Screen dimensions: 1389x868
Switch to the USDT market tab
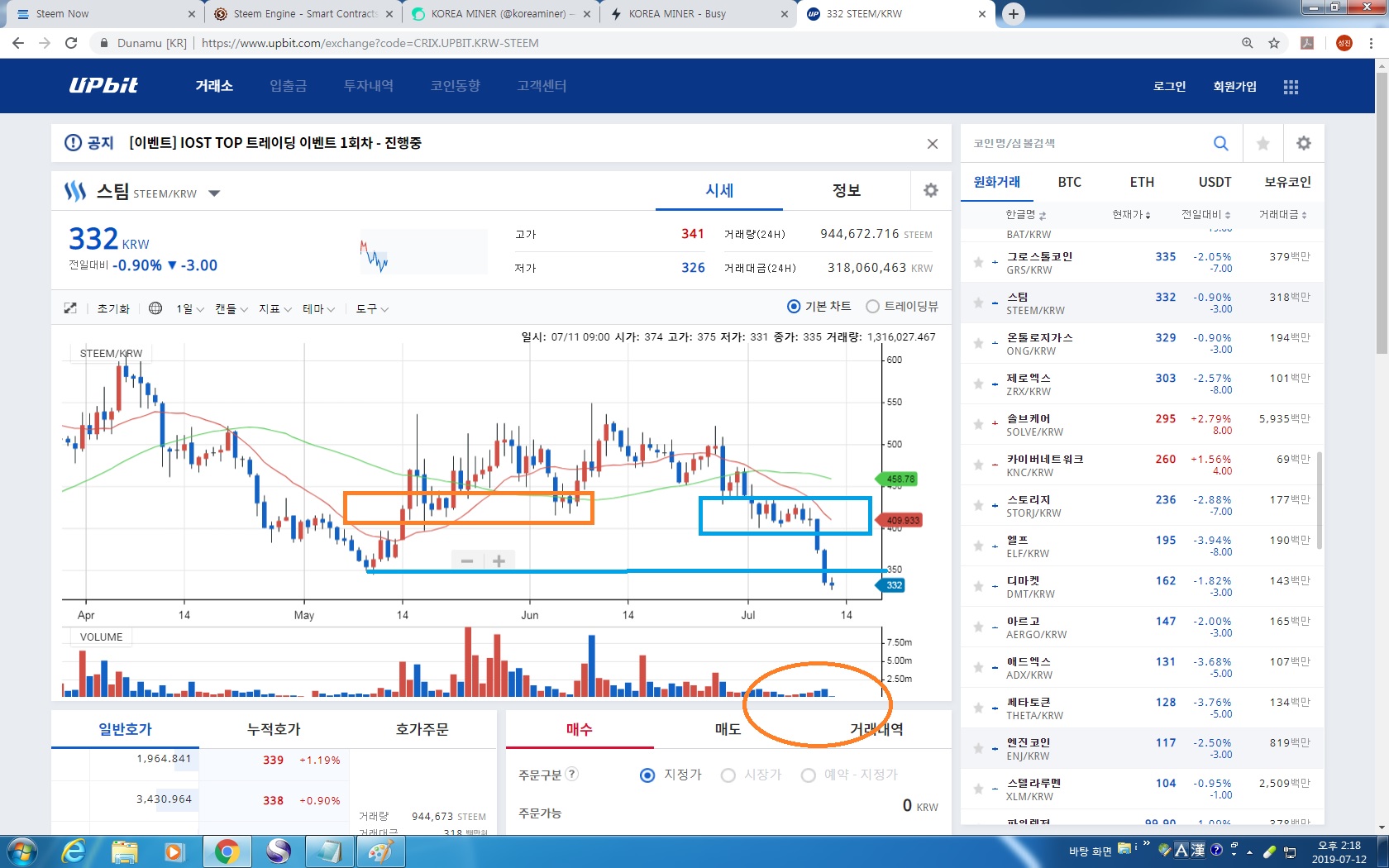coord(1215,182)
